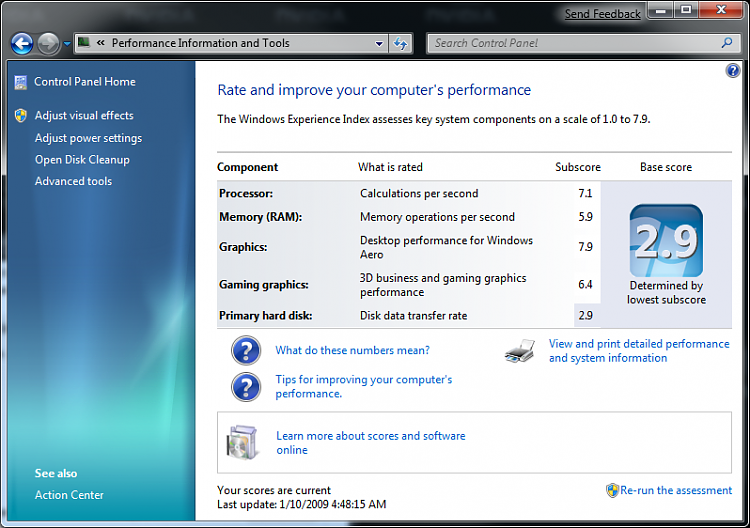The height and width of the screenshot is (528, 750).
Task: Click the magnifier search icon
Action: point(727,43)
